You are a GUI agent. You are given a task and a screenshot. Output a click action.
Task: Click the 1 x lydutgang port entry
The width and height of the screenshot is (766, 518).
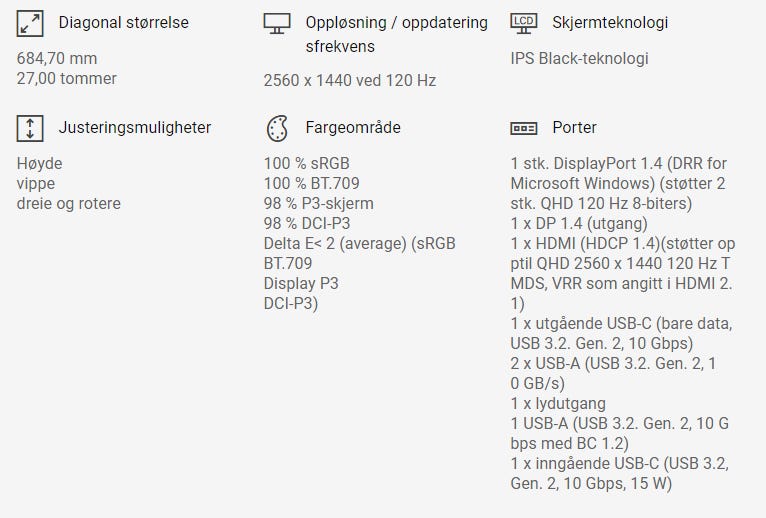click(x=559, y=404)
